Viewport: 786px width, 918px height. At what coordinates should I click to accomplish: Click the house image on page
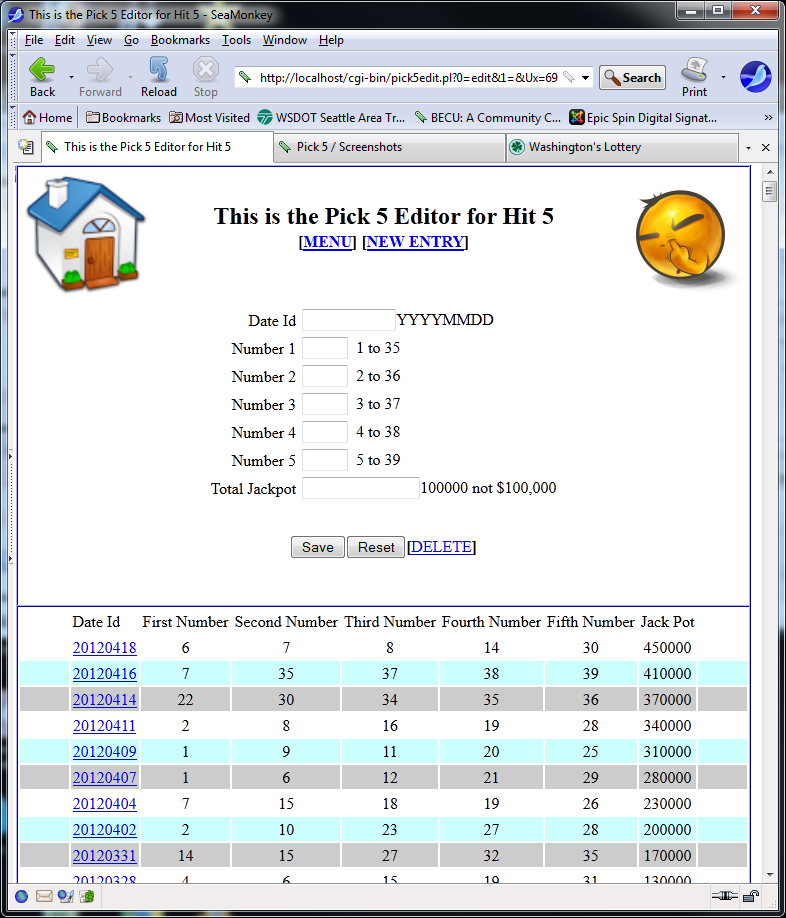point(86,234)
